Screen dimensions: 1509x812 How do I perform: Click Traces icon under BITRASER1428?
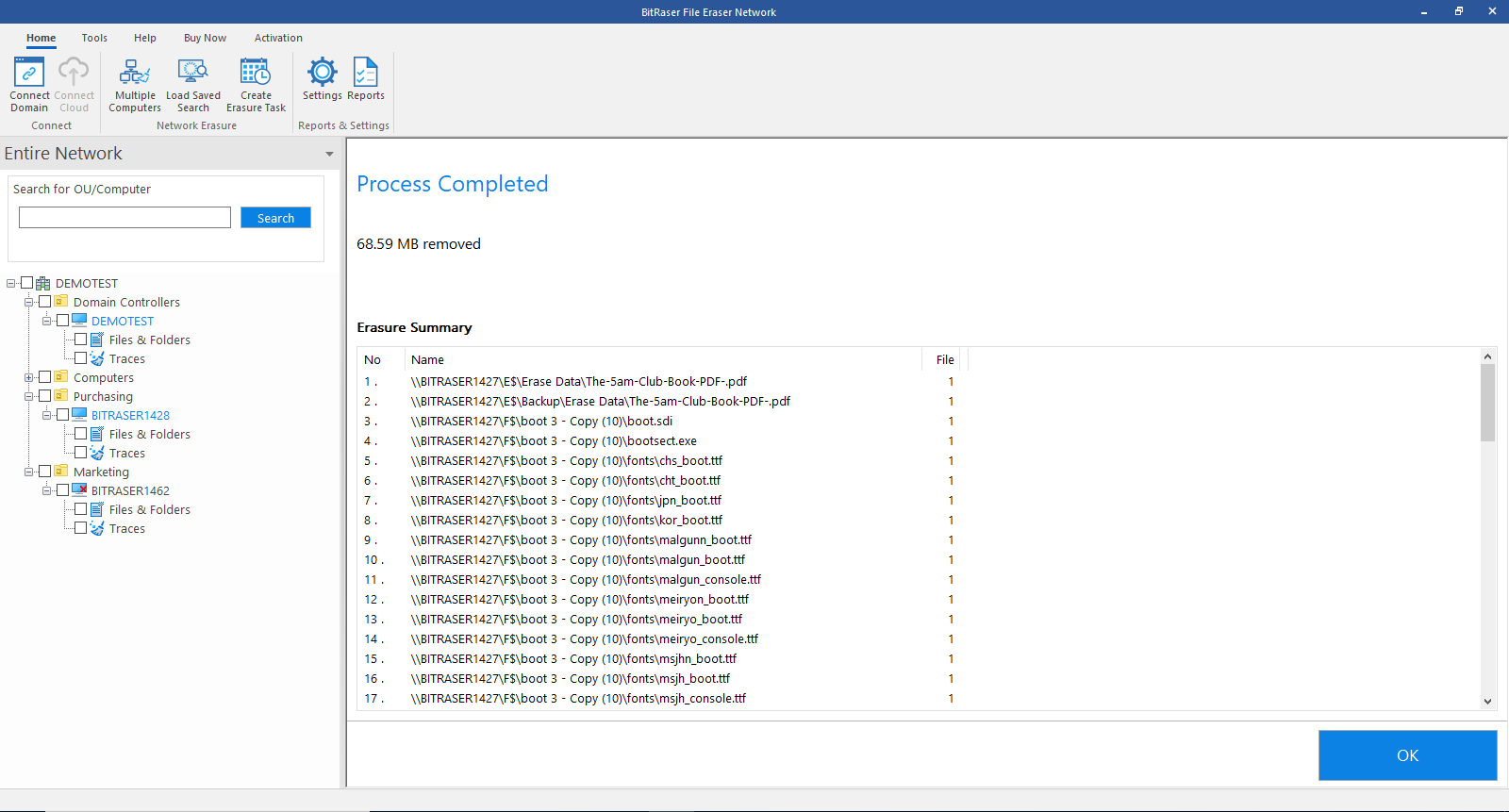point(97,453)
